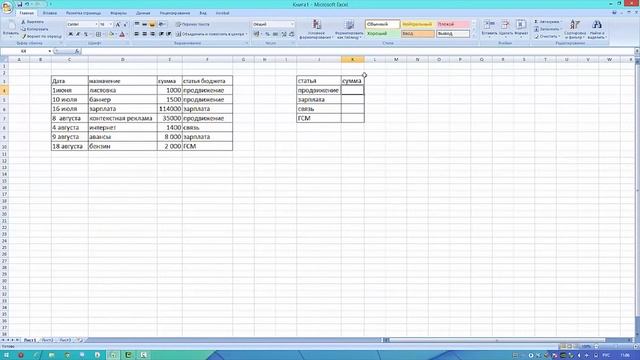
Task: Align text to the top of cells
Action: [137, 24]
